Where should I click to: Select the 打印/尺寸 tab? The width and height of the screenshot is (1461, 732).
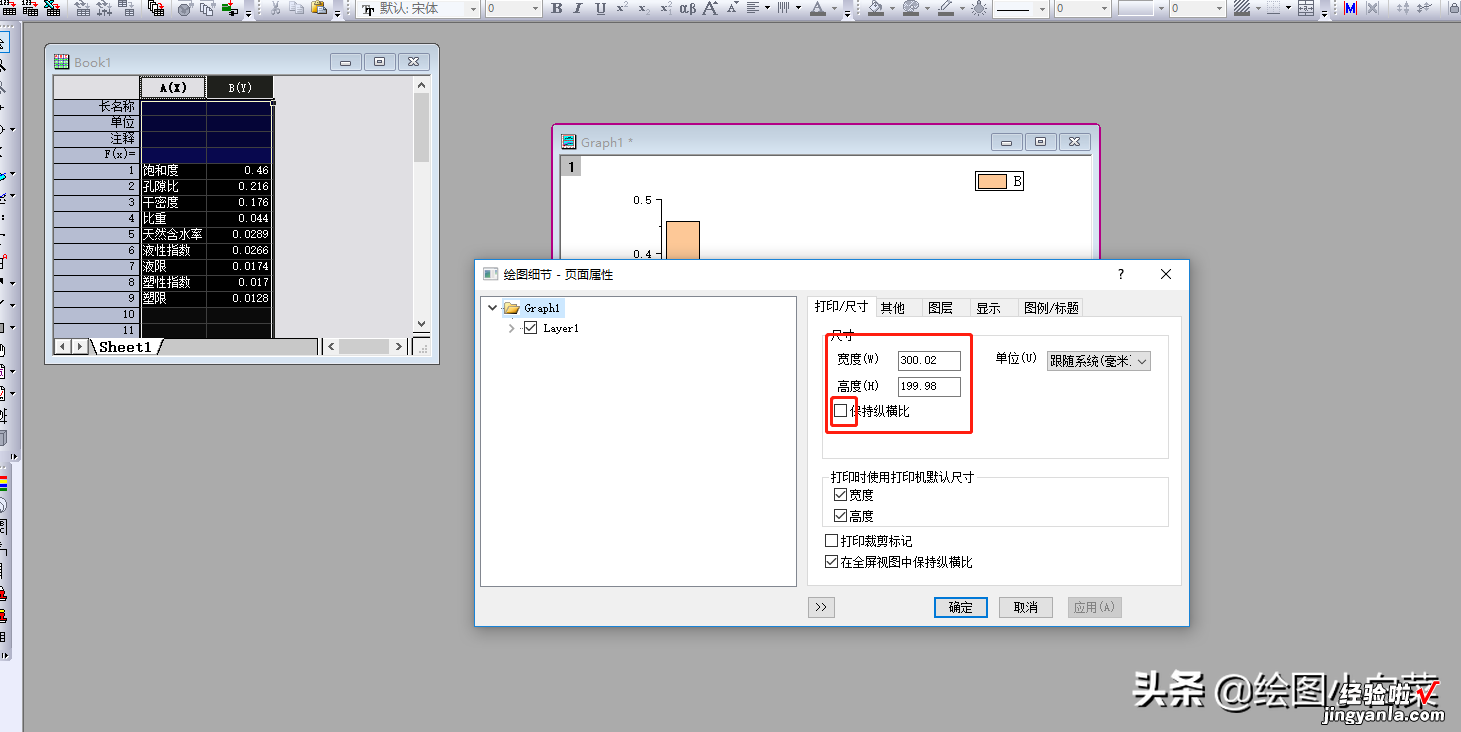pos(841,306)
